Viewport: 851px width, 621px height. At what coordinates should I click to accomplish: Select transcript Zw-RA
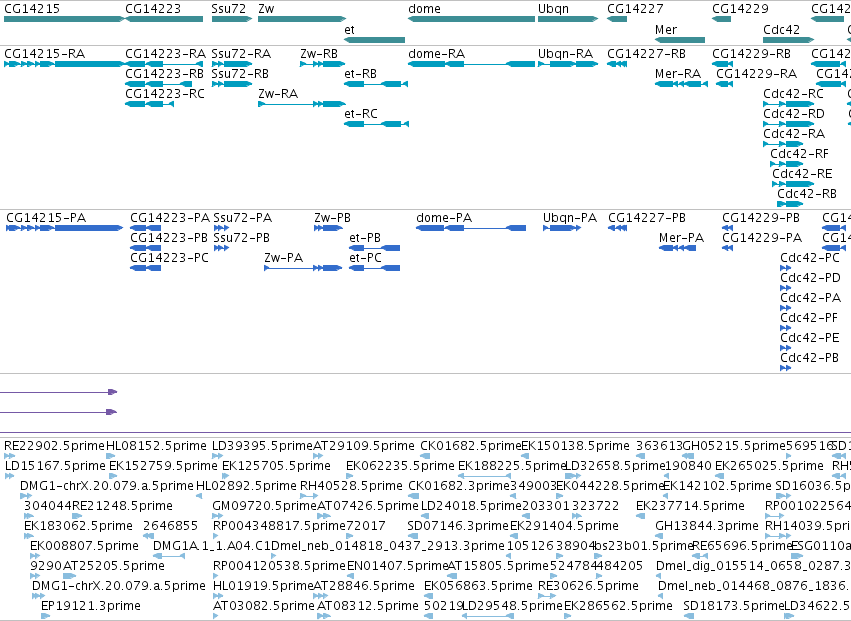pyautogui.click(x=302, y=104)
